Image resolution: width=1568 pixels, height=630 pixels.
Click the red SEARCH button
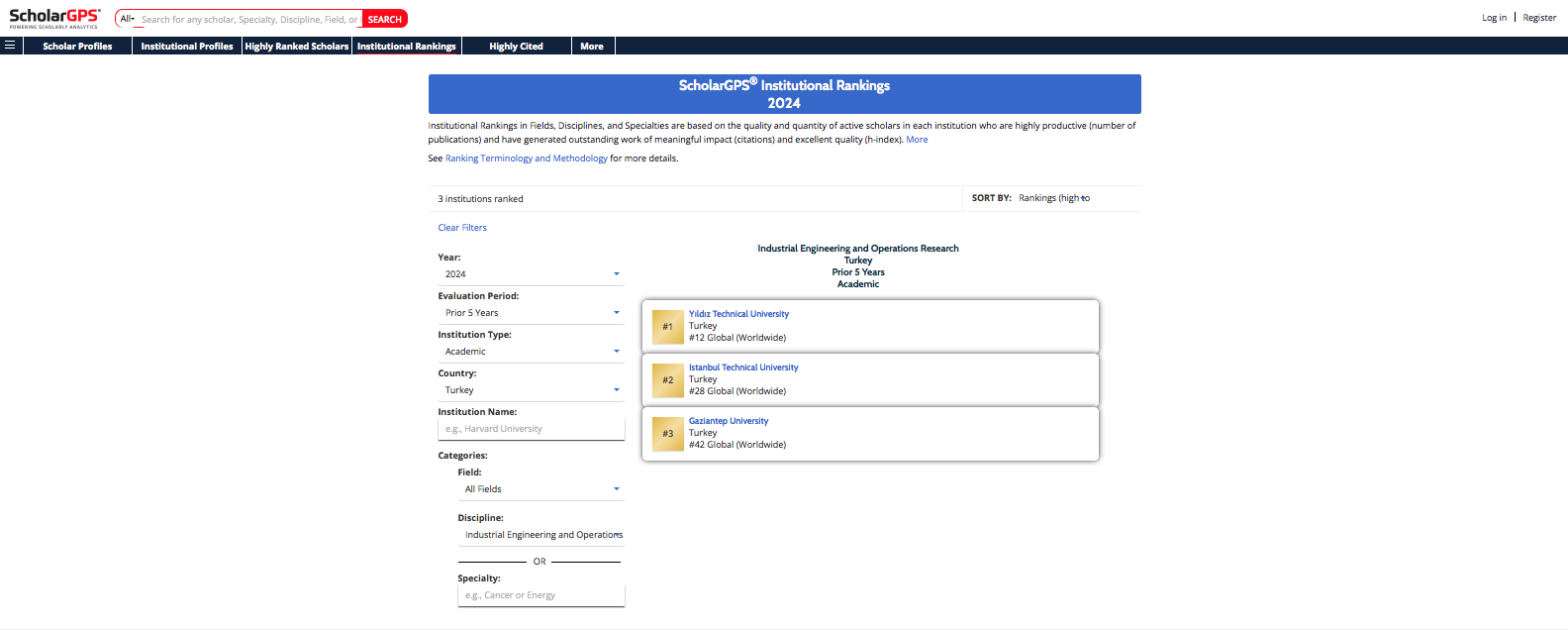coord(385,19)
